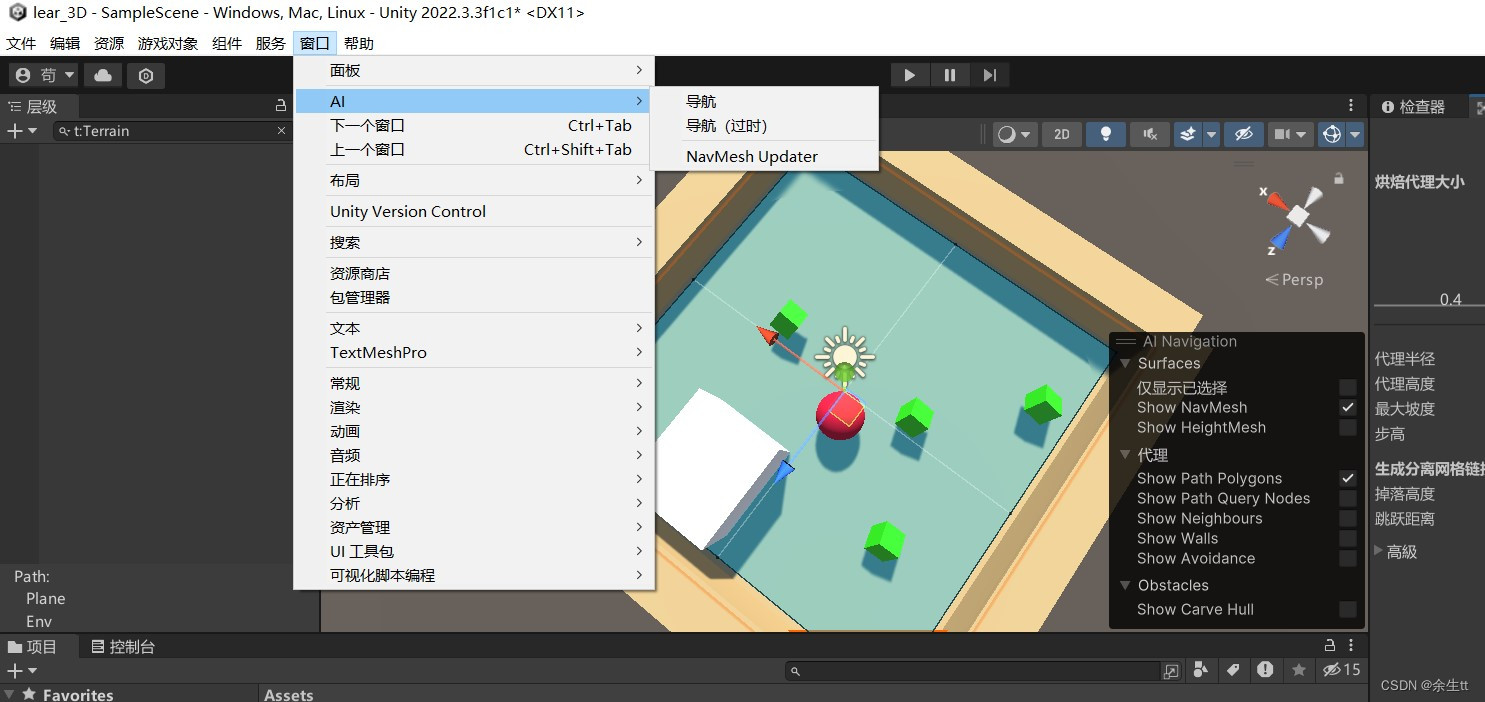The width and height of the screenshot is (1485, 702).
Task: Open the 资源 (Assets) menu
Action: (x=109, y=43)
